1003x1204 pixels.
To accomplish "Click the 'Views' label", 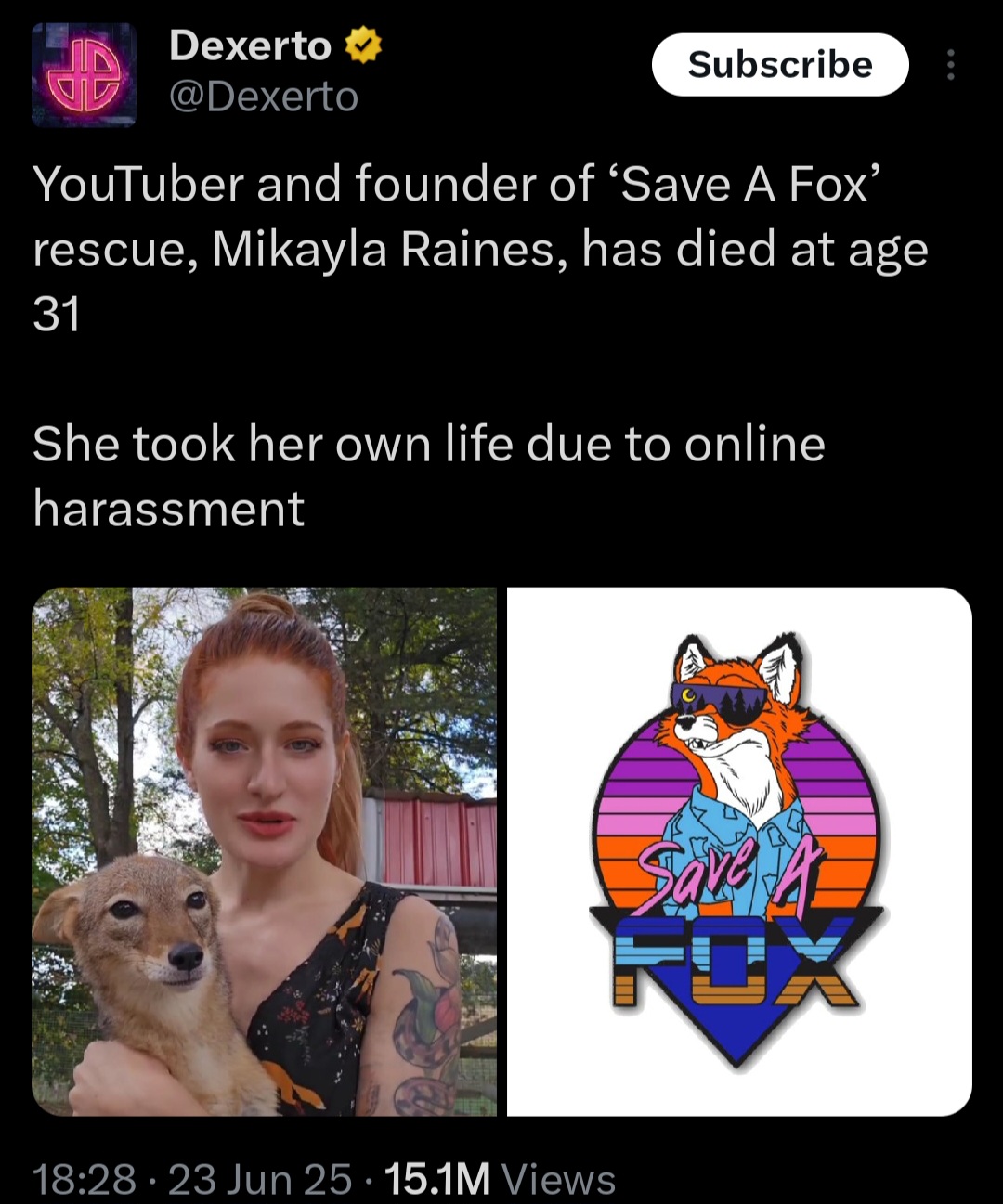I will (559, 1179).
